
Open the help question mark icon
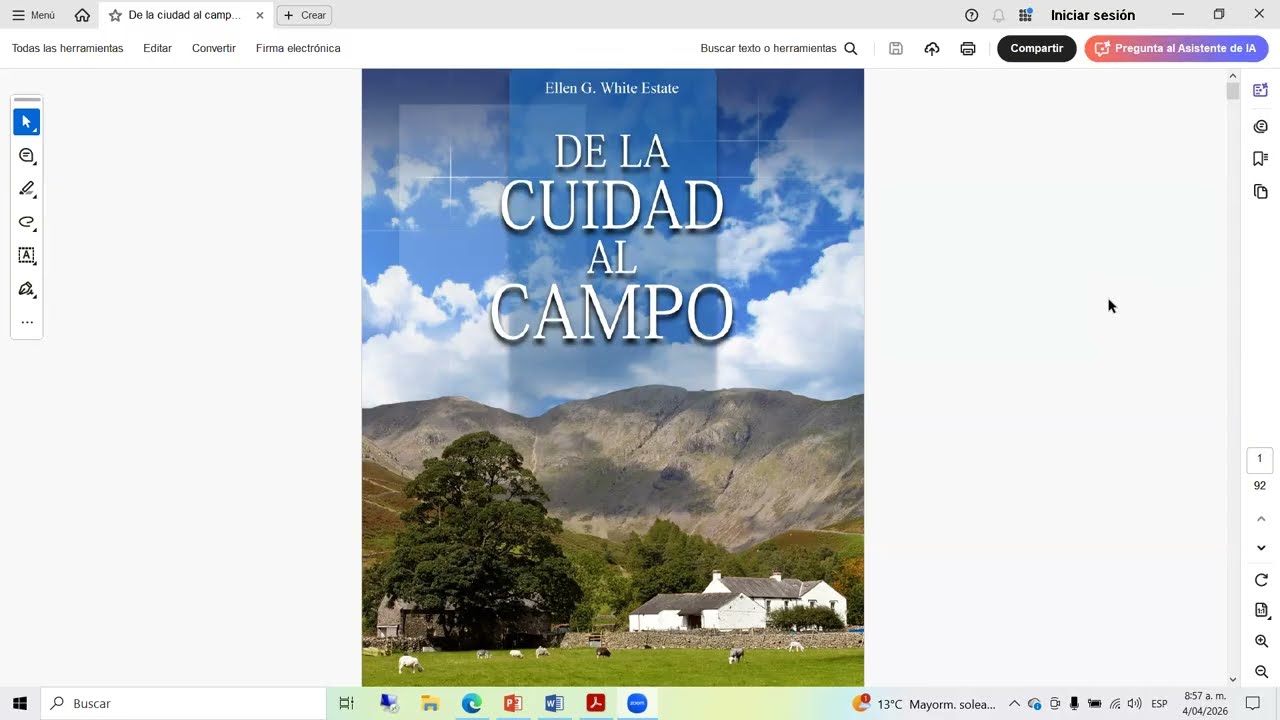coord(971,15)
